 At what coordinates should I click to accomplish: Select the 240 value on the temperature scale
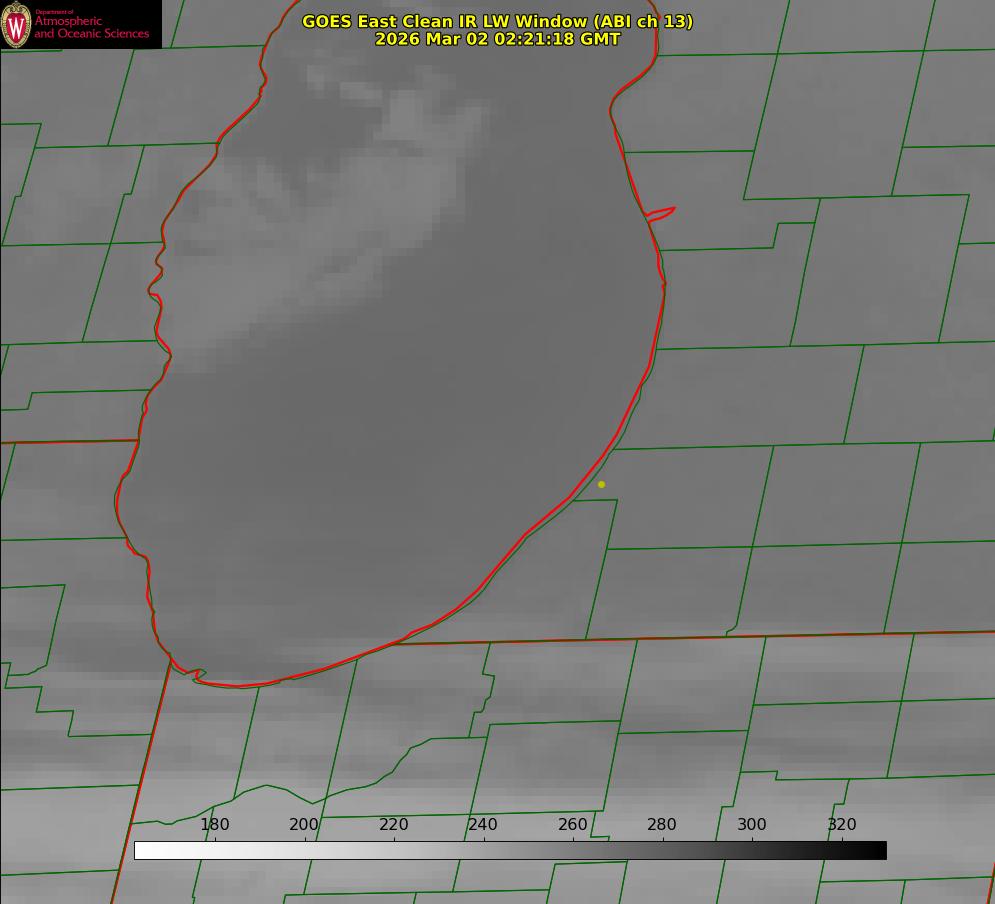(483, 824)
